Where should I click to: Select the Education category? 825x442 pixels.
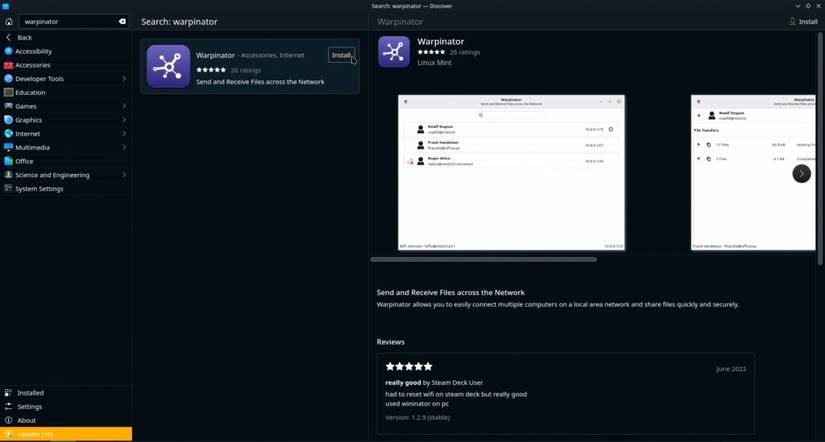(30, 92)
